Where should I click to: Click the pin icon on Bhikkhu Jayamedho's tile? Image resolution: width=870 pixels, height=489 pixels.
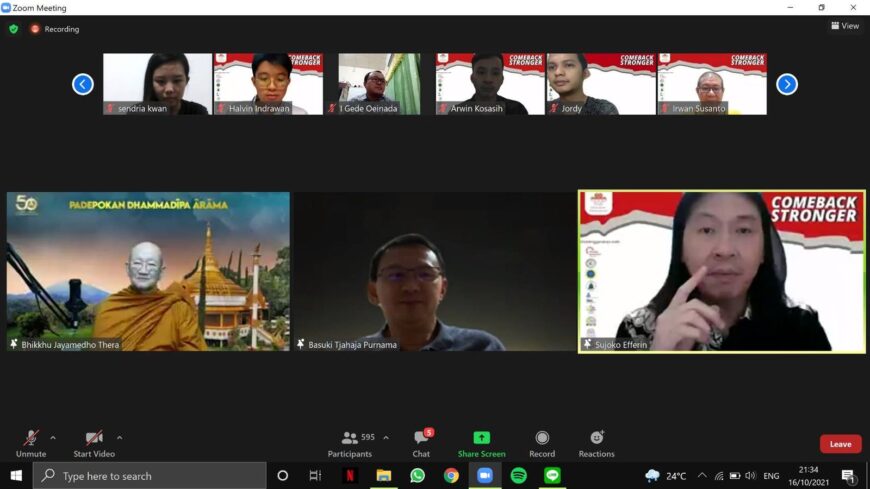(x=14, y=344)
